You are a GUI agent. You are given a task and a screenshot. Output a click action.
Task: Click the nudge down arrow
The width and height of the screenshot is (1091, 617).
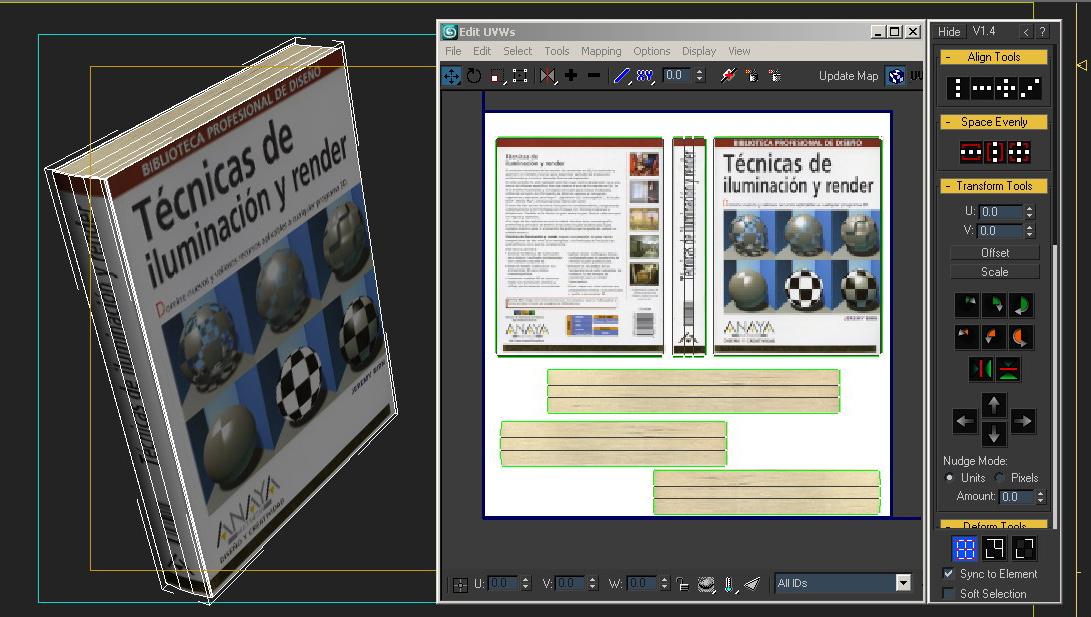click(994, 435)
